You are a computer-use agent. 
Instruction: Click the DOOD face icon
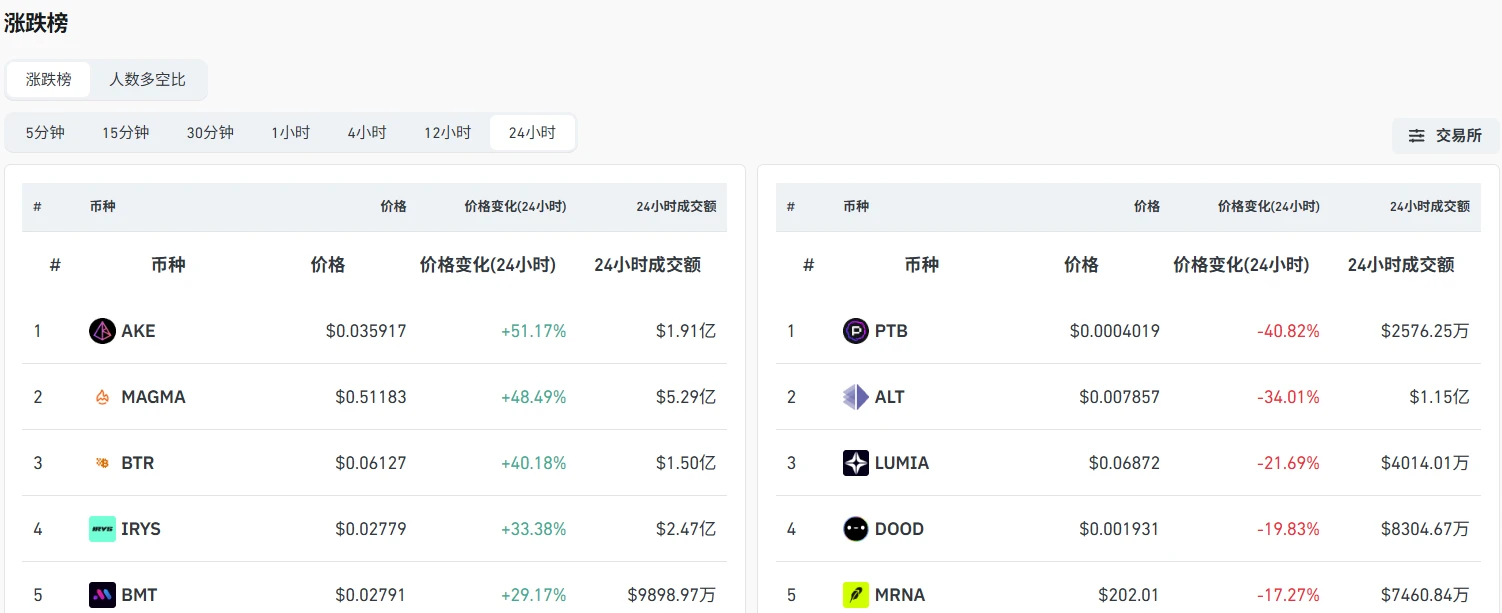(x=856, y=529)
